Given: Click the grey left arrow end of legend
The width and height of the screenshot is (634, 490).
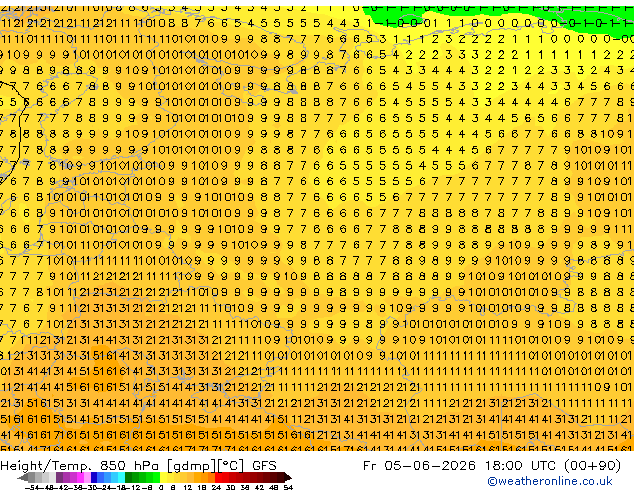Looking at the screenshot, I should 22,477.
